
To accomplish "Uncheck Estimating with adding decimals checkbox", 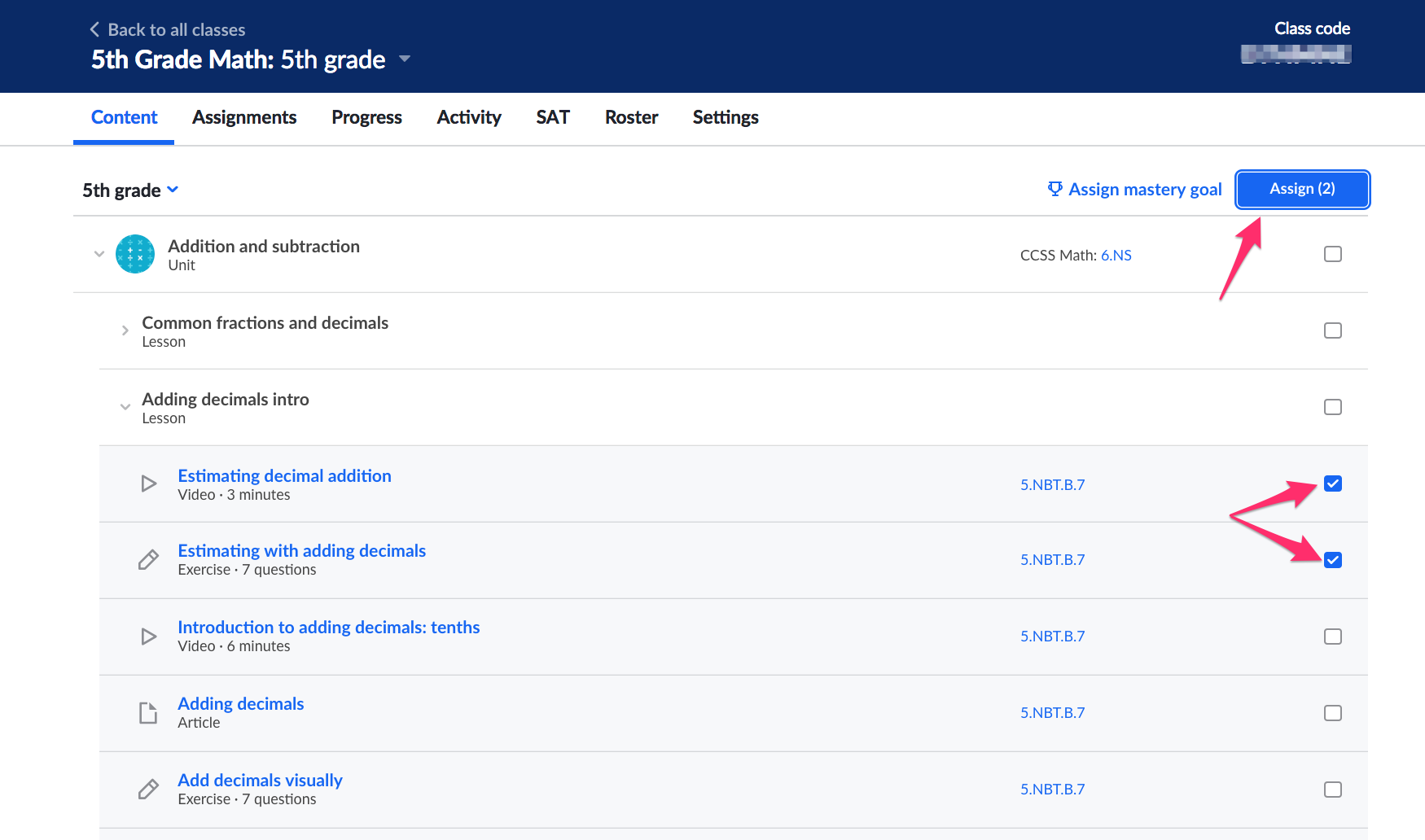I will (x=1333, y=560).
